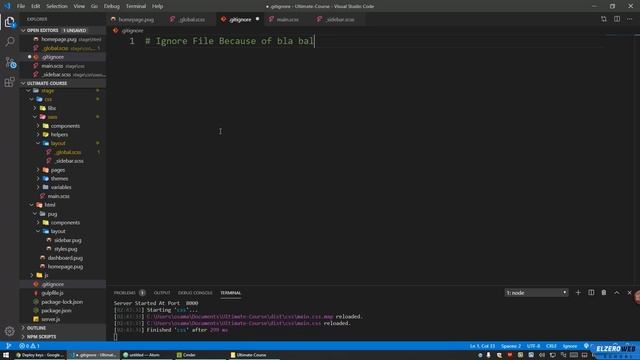Click the Open Changes icon in editor toolbar
Screen dimensions: 640x360
click(604, 19)
